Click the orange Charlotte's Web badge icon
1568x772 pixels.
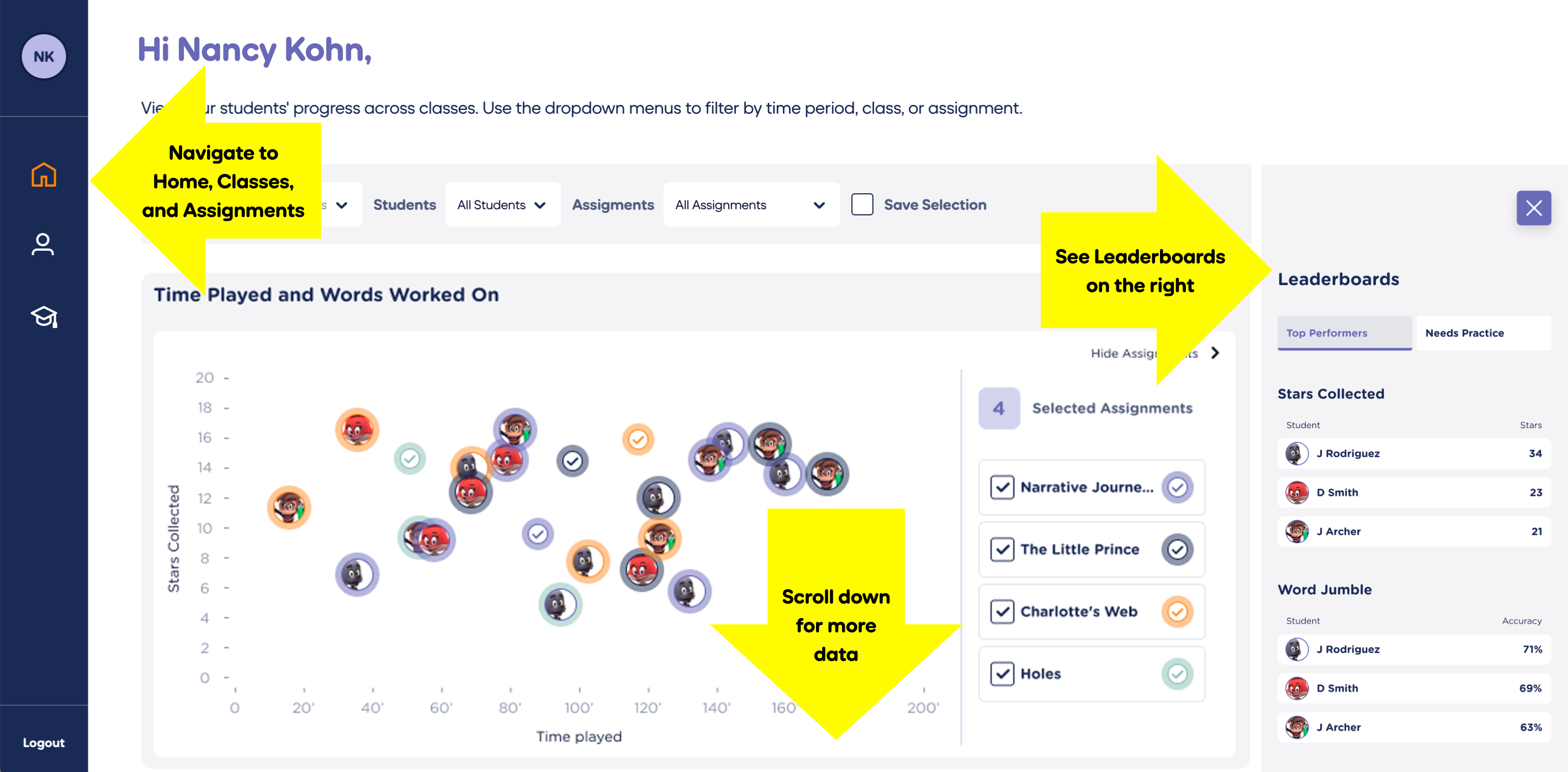click(1177, 612)
